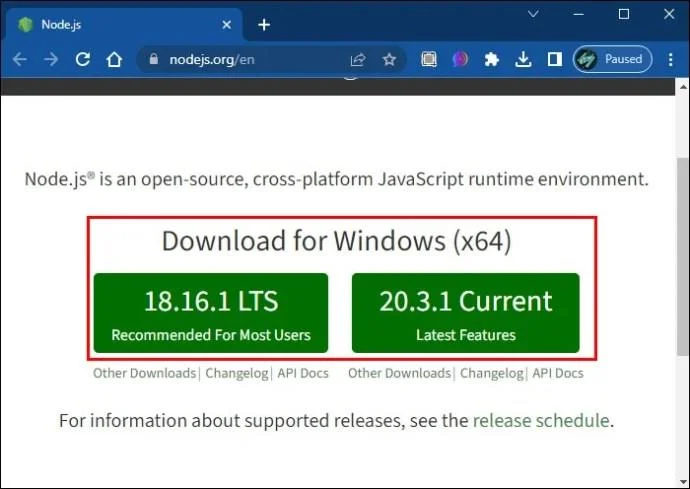This screenshot has height=489, width=690.
Task: Toggle the browser side panel
Action: pyautogui.click(x=554, y=59)
